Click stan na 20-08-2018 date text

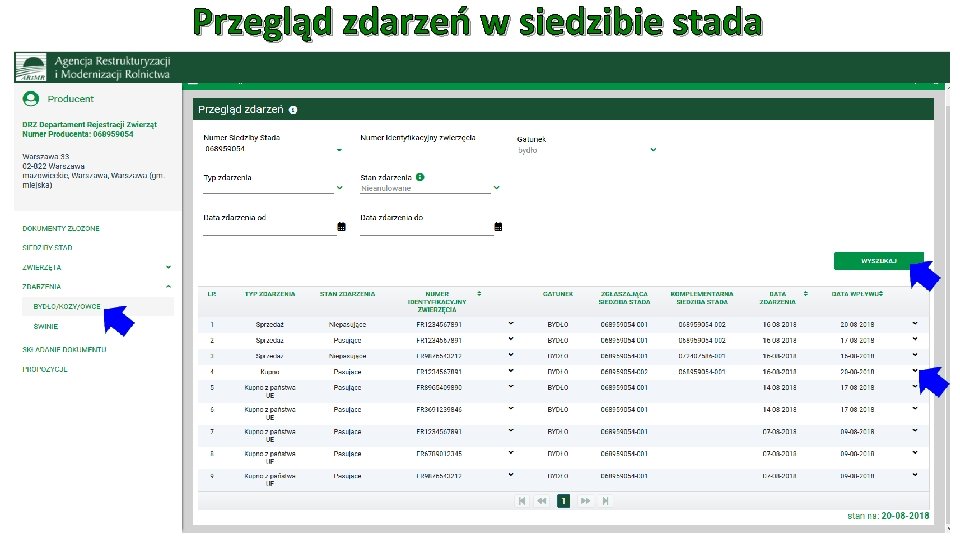coord(888,516)
